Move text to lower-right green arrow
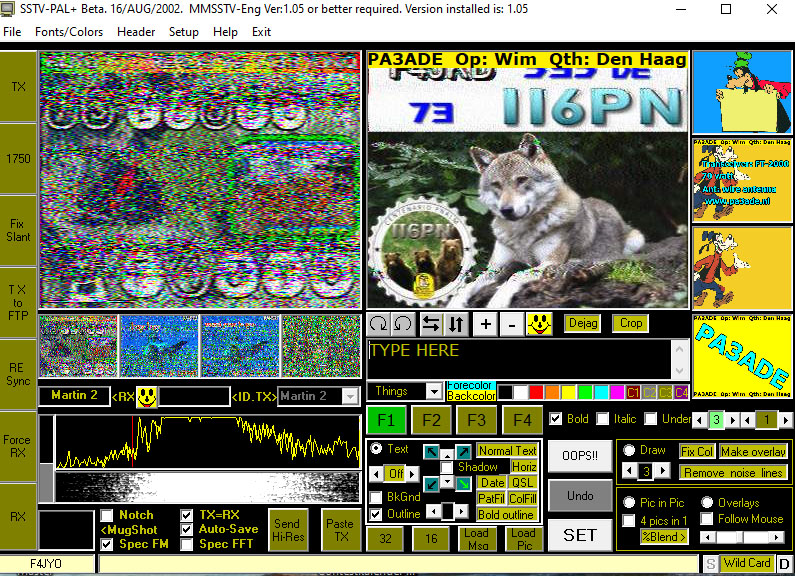Screen dimensions: 795x576 [463, 484]
